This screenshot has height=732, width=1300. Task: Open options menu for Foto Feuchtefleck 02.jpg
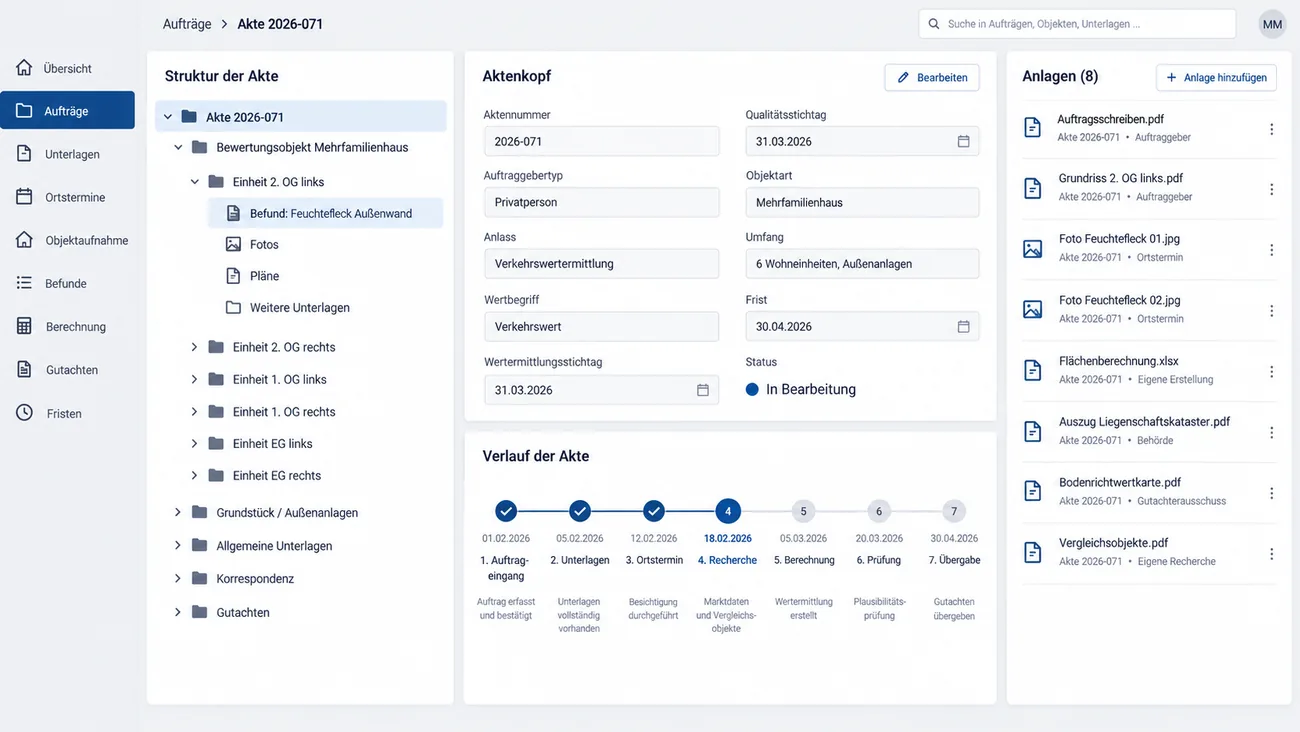[x=1271, y=311]
